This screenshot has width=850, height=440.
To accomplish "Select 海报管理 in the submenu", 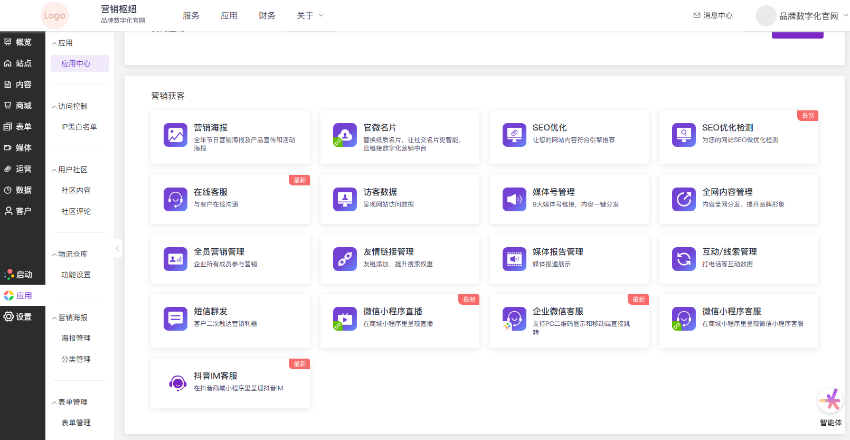I will click(x=76, y=338).
